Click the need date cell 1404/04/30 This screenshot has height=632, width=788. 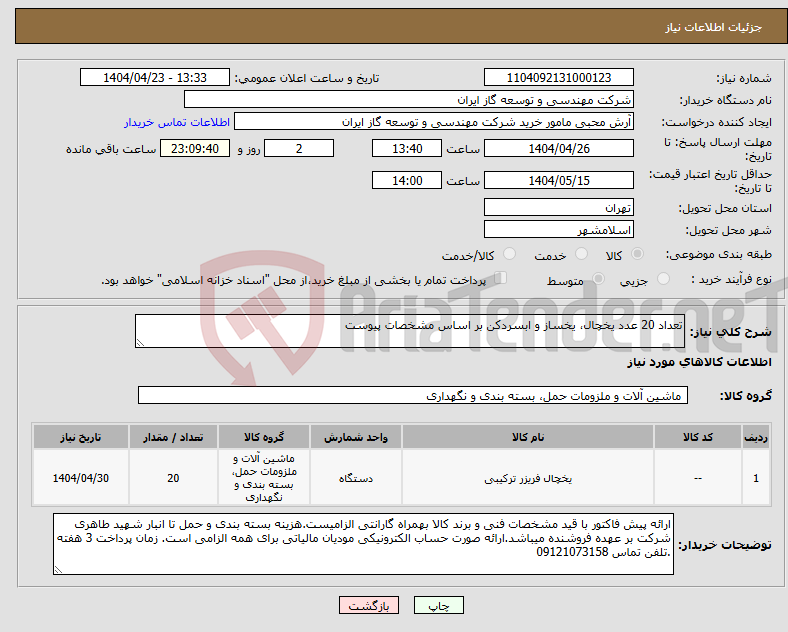coord(80,478)
